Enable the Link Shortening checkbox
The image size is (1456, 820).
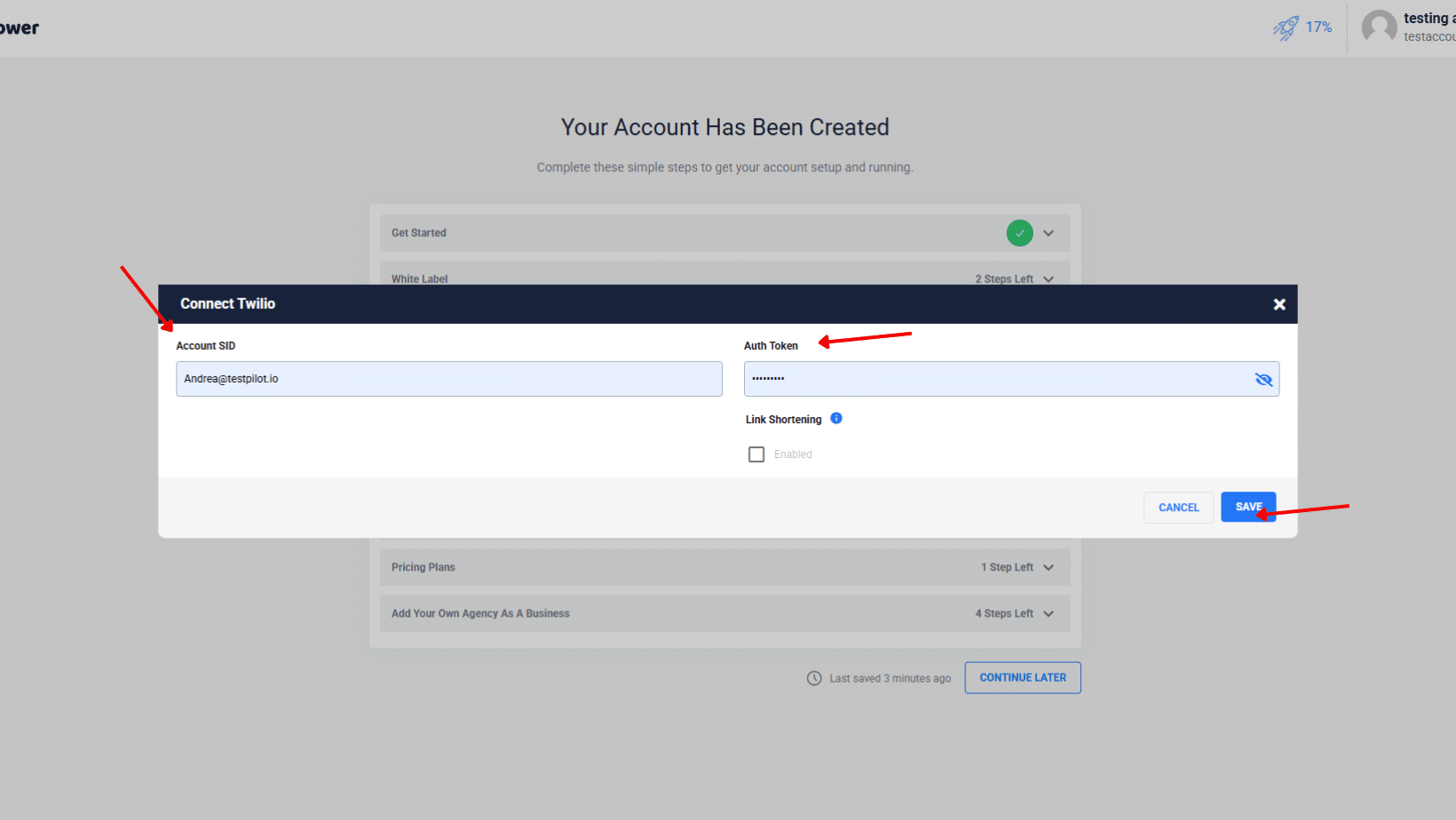pyautogui.click(x=756, y=454)
